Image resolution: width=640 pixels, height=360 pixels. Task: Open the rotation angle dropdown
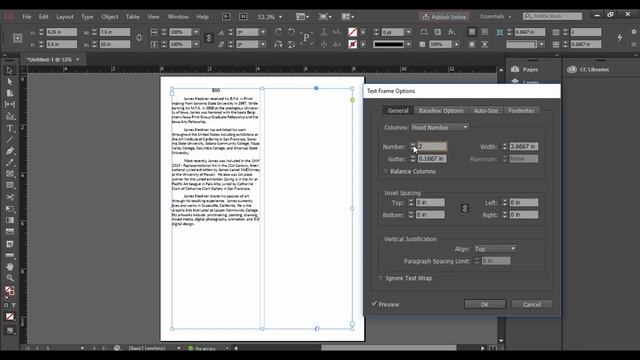click(x=262, y=32)
